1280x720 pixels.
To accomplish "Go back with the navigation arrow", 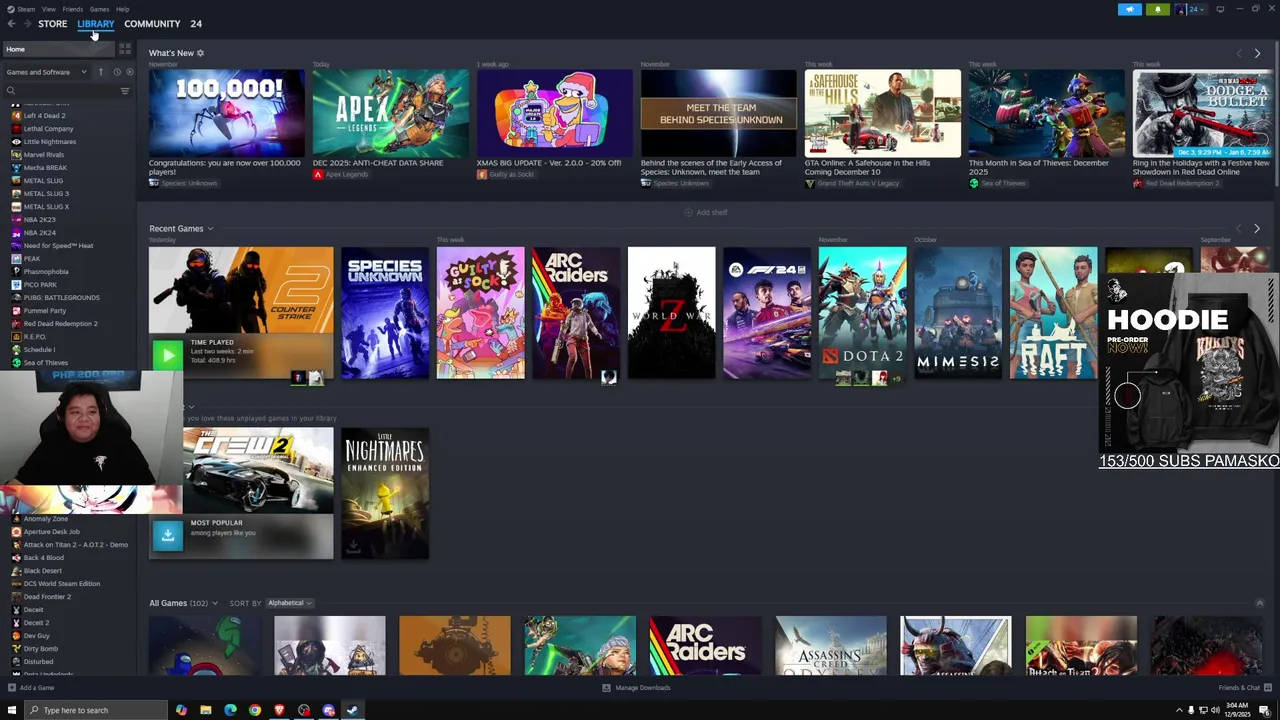I will pos(11,23).
